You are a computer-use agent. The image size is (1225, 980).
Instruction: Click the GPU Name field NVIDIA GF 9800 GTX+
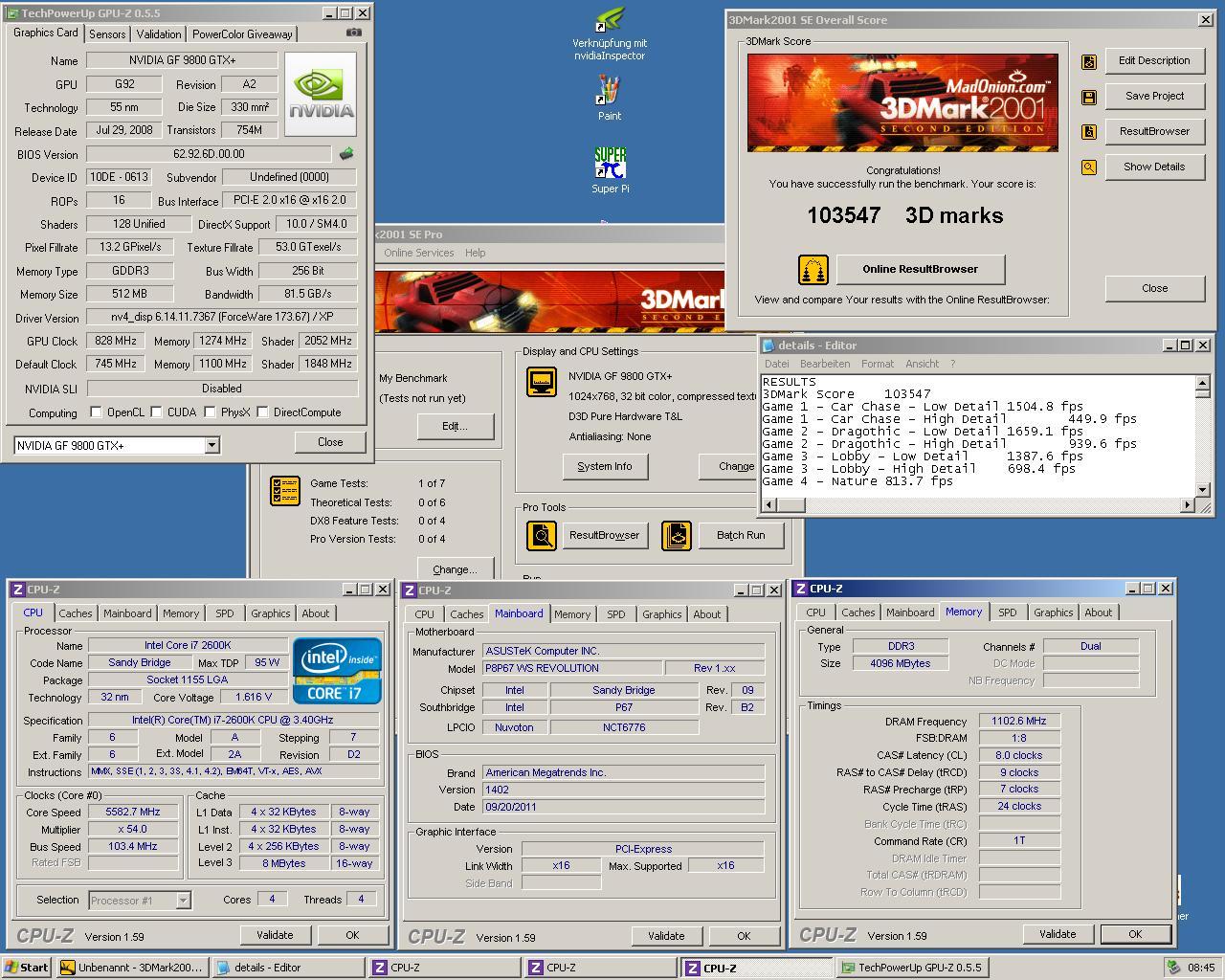click(x=182, y=60)
